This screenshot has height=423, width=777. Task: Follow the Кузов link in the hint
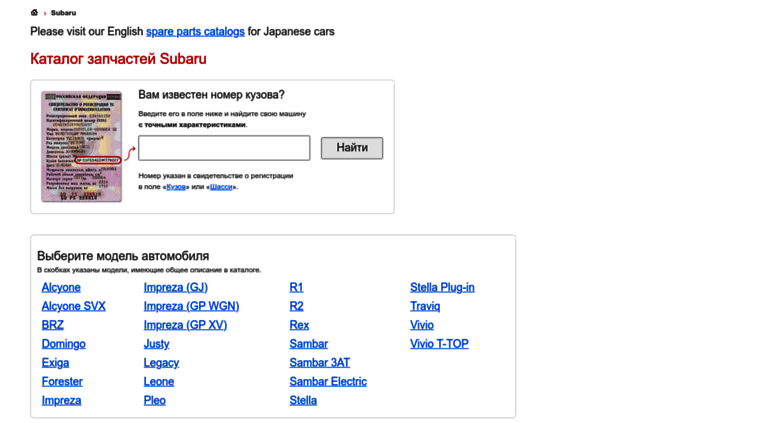[176, 187]
